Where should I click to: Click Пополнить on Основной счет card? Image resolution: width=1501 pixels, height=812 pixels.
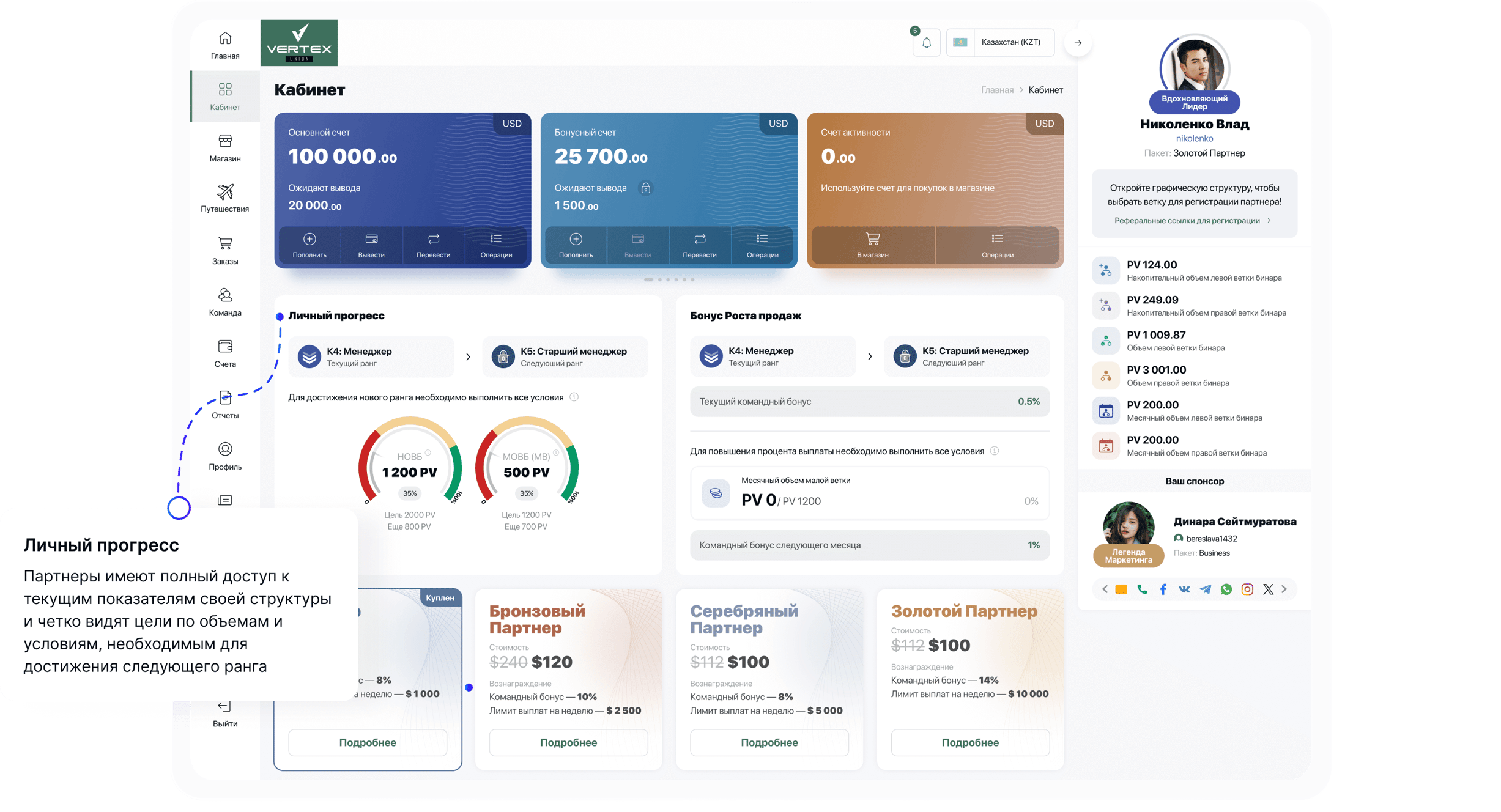[309, 245]
